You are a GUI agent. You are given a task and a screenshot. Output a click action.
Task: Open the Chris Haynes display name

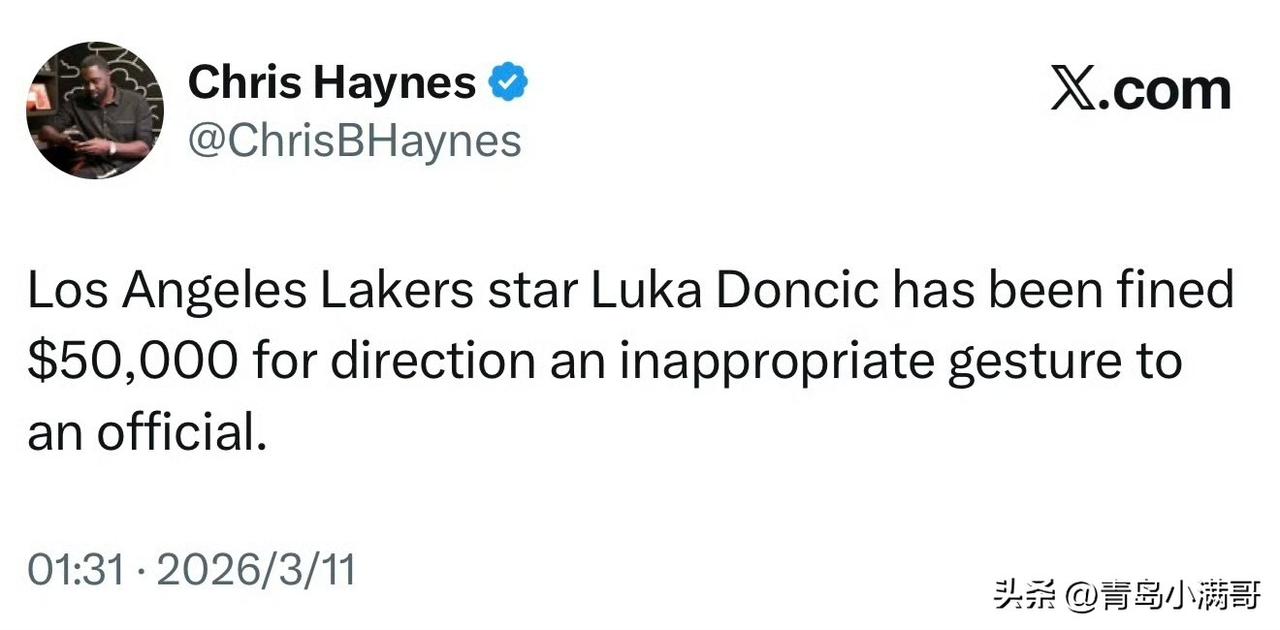pos(331,82)
